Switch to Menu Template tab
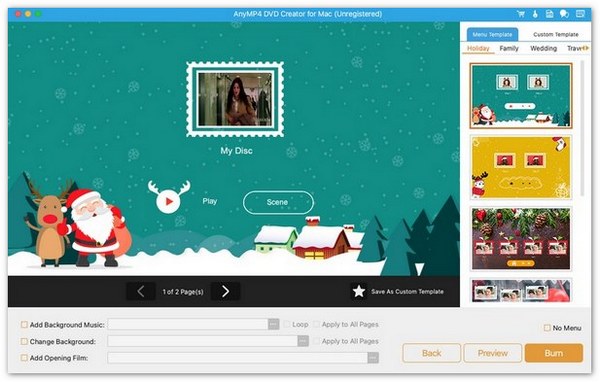600x382 pixels. 492,34
